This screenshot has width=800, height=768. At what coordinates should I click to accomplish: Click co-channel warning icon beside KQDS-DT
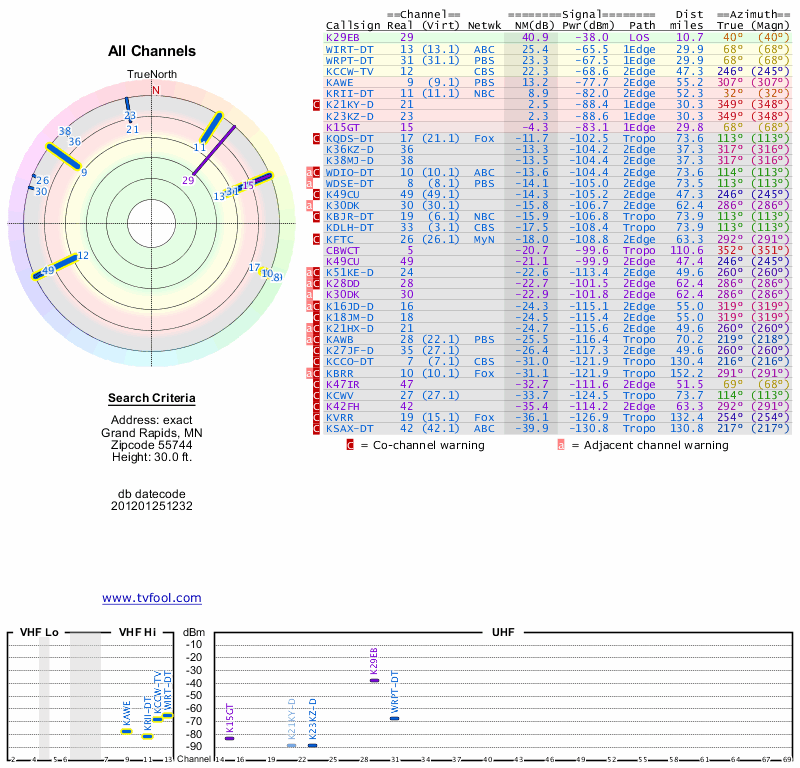(x=317, y=138)
